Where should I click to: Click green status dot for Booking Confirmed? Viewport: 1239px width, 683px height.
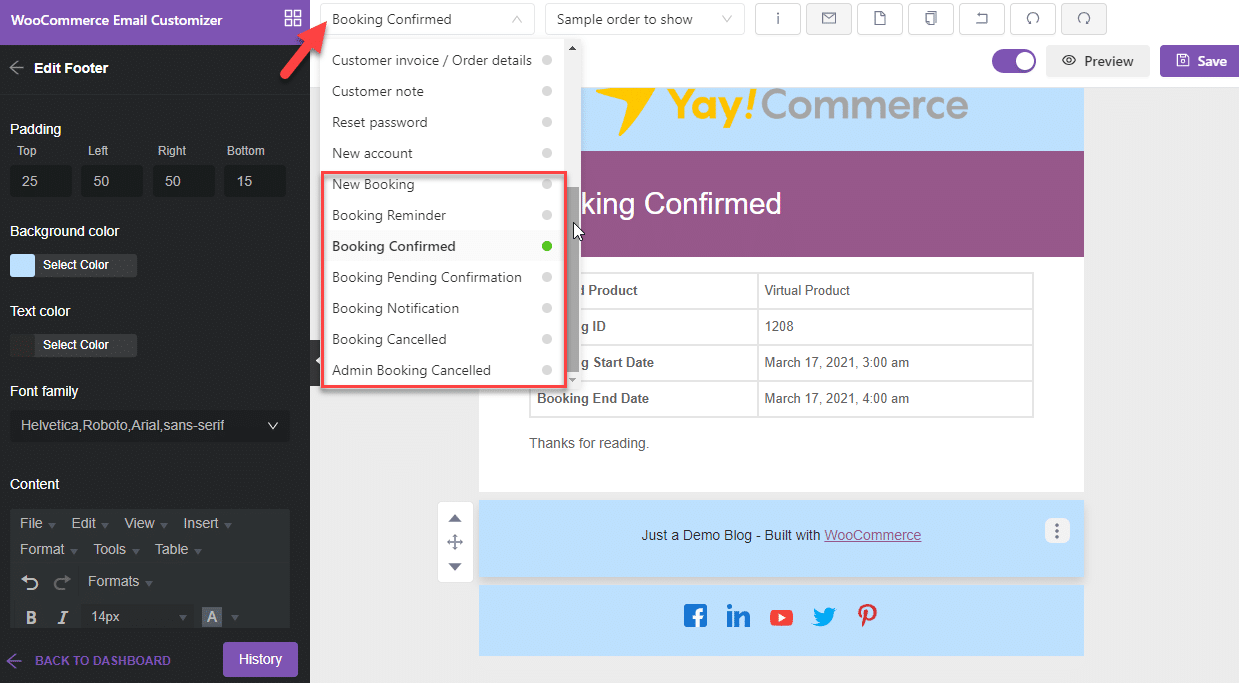click(x=547, y=246)
